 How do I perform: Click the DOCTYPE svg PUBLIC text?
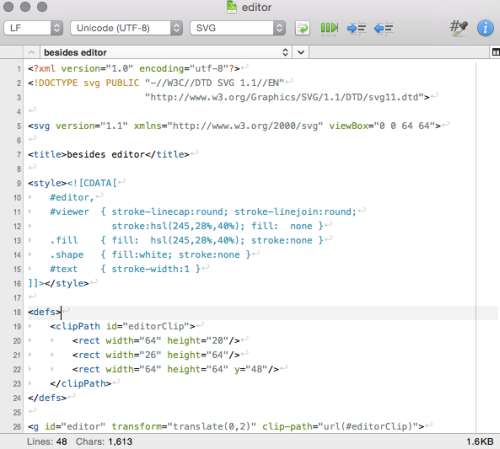point(83,83)
